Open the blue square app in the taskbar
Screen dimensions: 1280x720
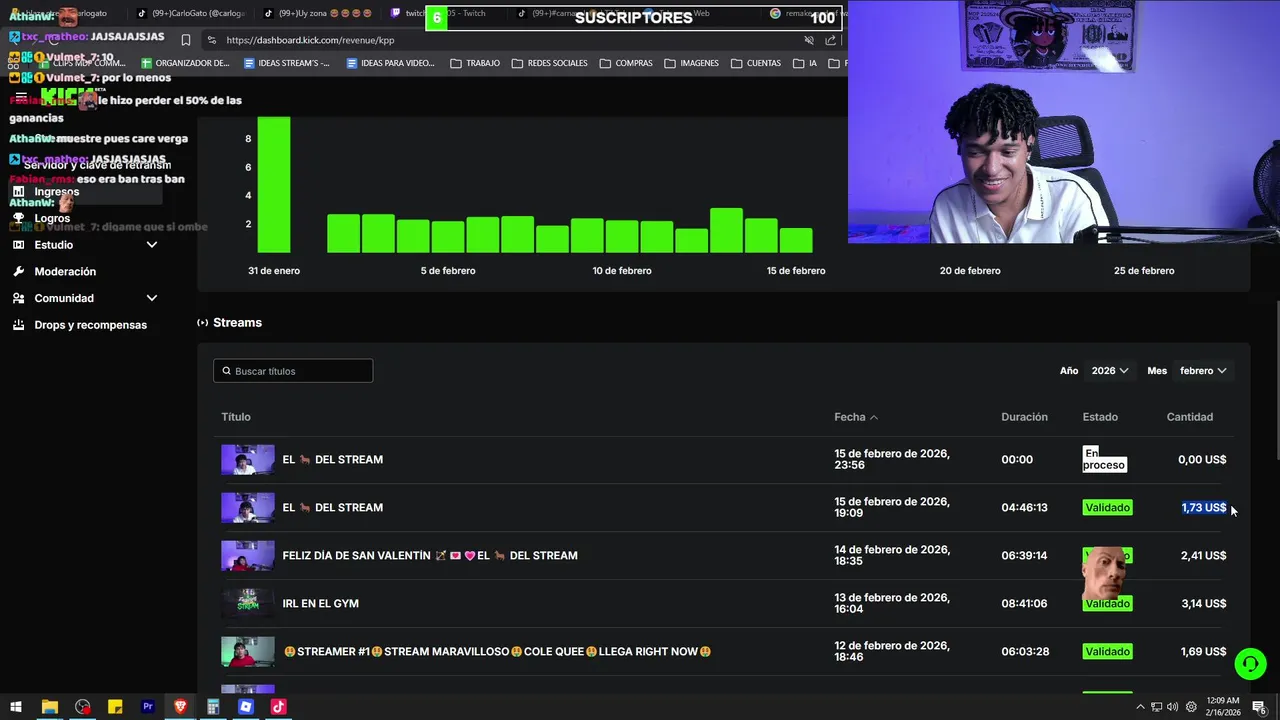246,707
